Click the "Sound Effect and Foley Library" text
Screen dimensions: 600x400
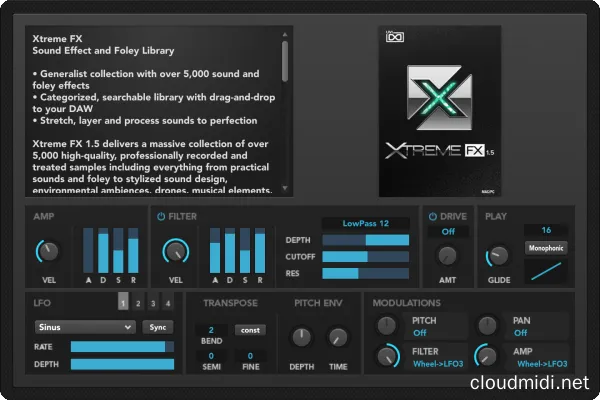click(x=103, y=51)
